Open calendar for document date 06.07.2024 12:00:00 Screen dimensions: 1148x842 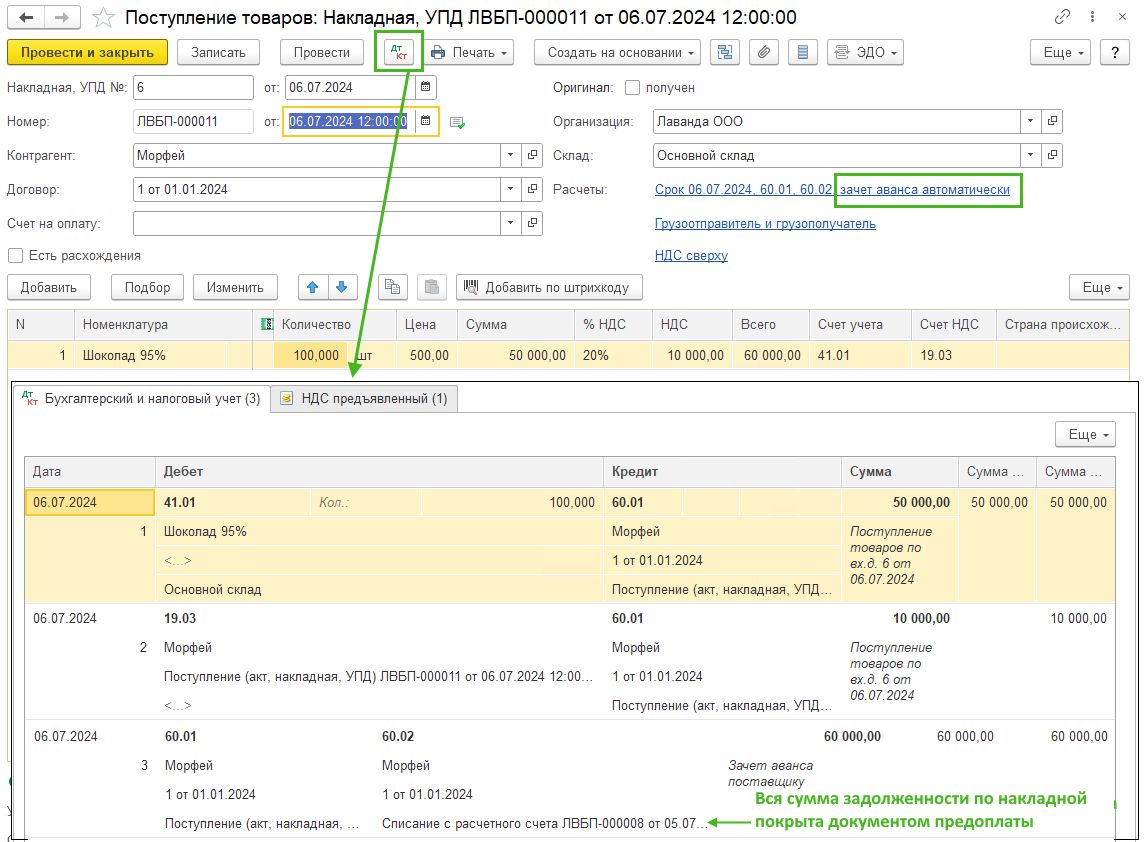pos(425,121)
